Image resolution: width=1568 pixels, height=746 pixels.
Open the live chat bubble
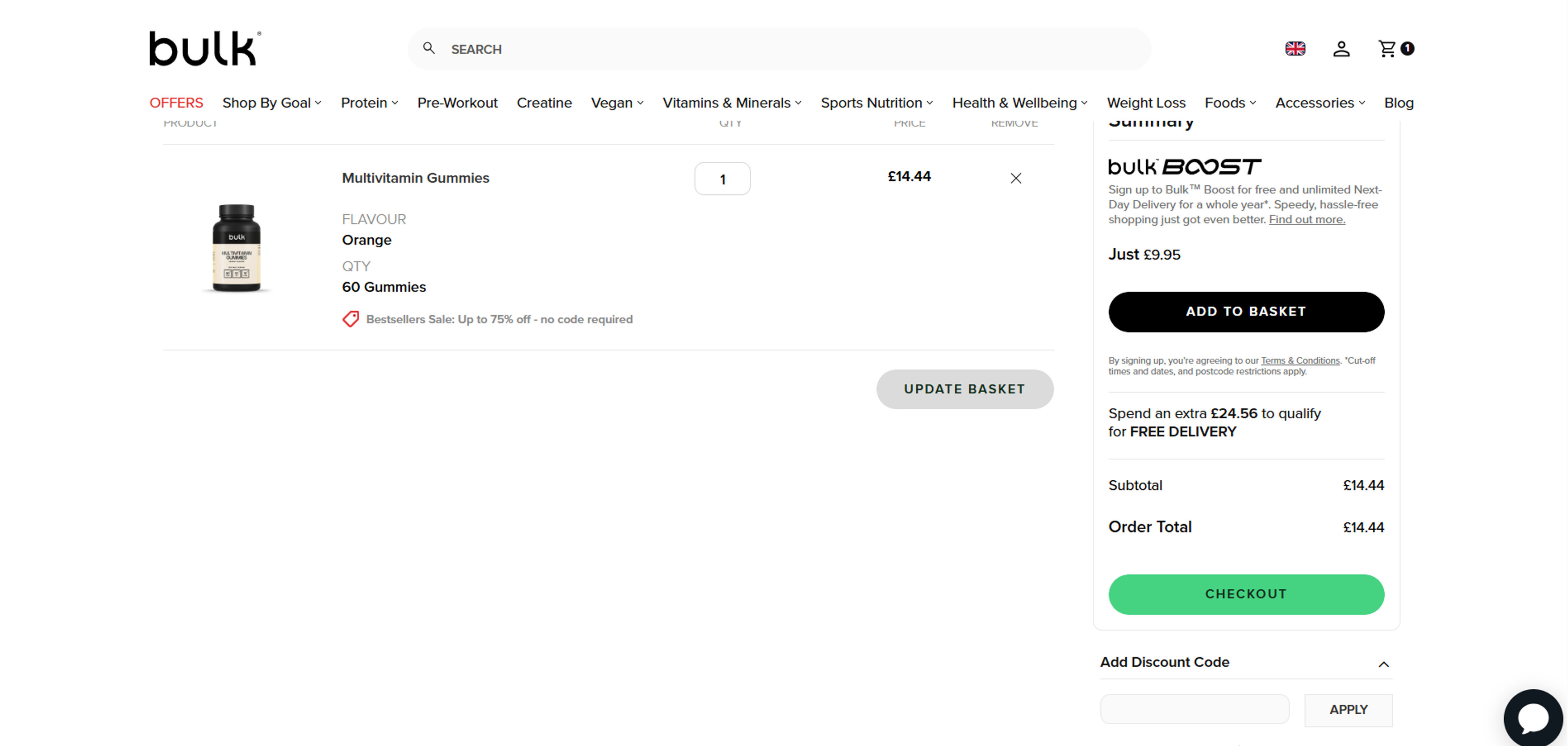1533,718
